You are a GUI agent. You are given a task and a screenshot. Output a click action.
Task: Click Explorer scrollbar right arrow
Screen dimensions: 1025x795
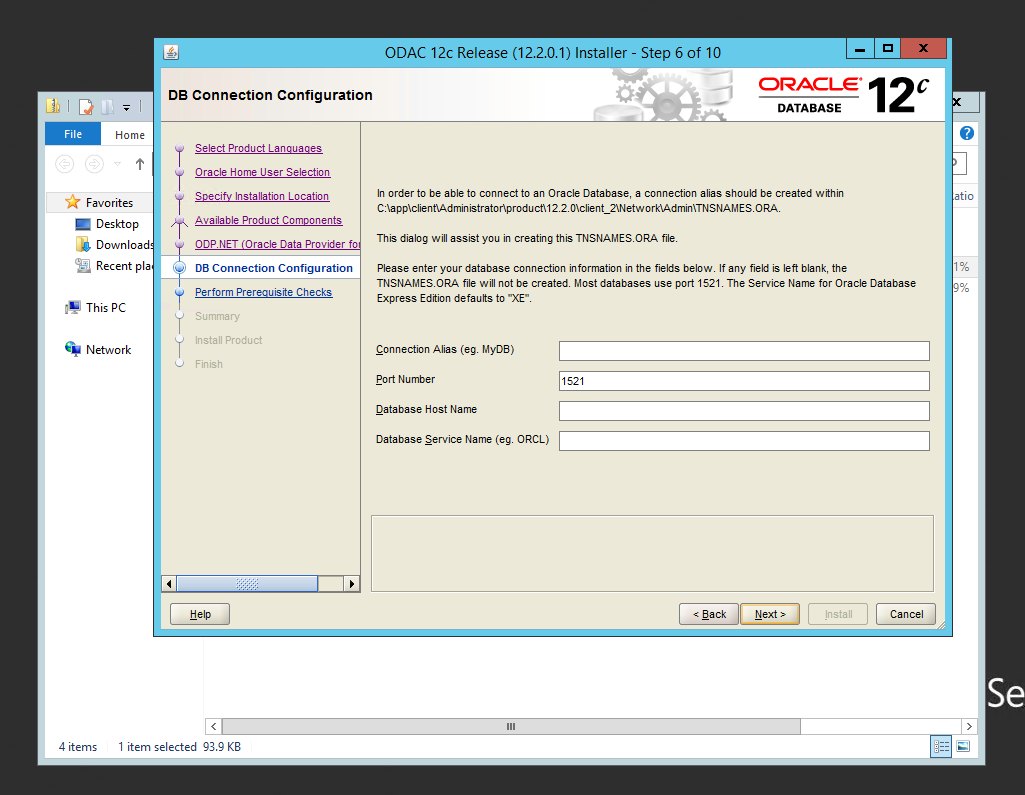click(x=969, y=726)
